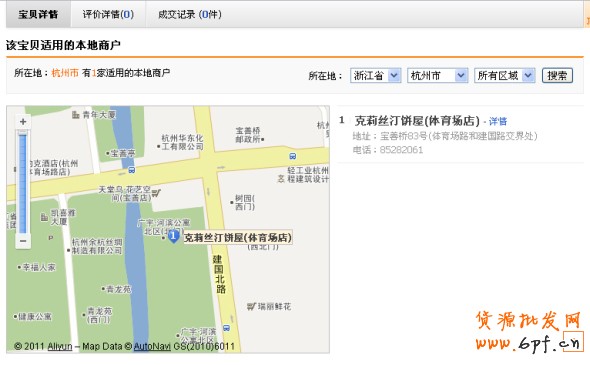Click the building icon beside 青年大厦
This screenshot has width=590, height=365.
point(76,114)
